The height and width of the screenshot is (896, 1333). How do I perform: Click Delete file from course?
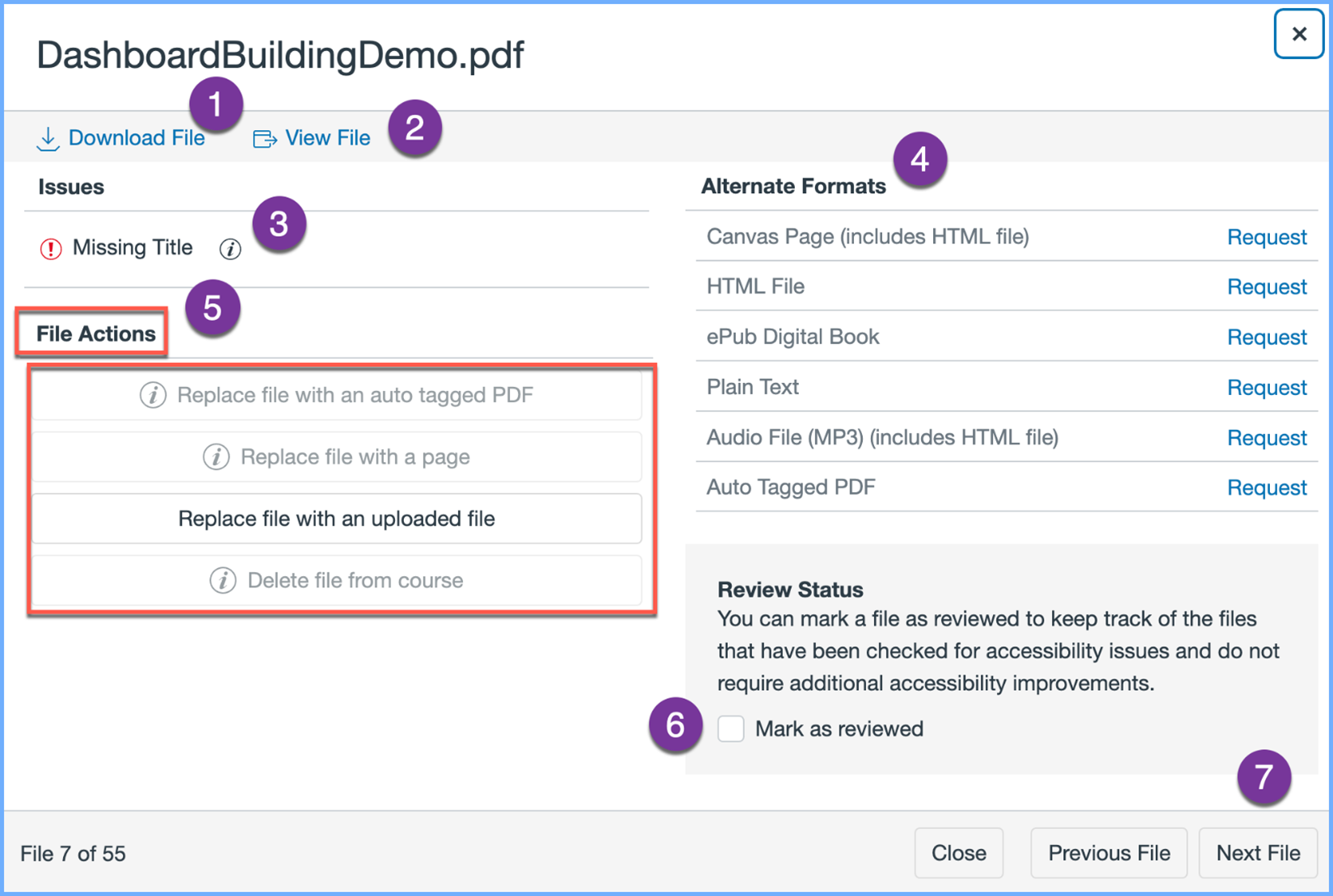[337, 580]
